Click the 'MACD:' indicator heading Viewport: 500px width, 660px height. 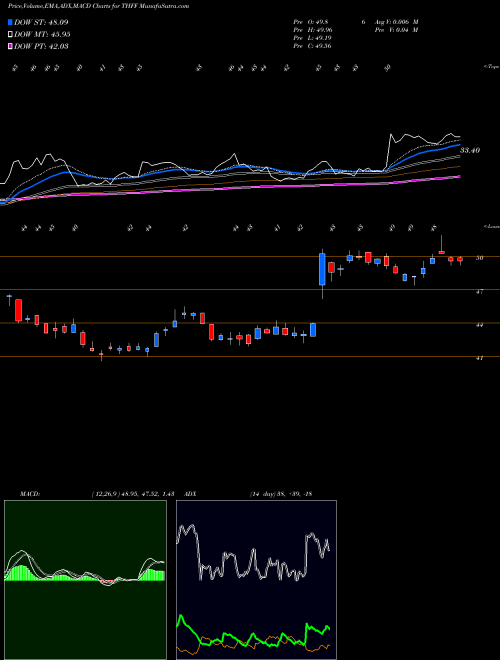pyautogui.click(x=30, y=494)
